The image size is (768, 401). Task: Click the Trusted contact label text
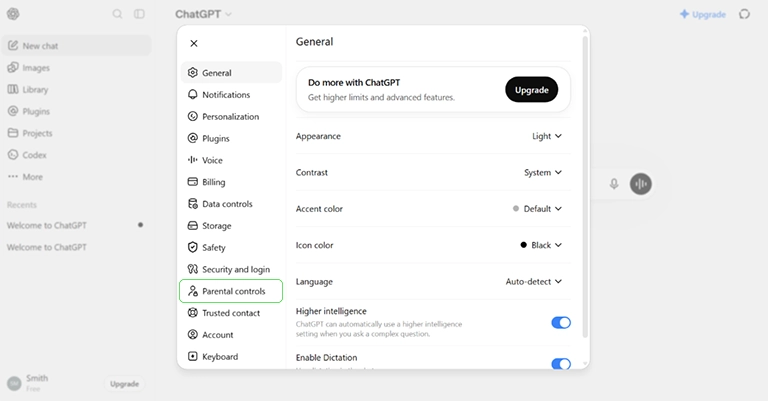[231, 313]
